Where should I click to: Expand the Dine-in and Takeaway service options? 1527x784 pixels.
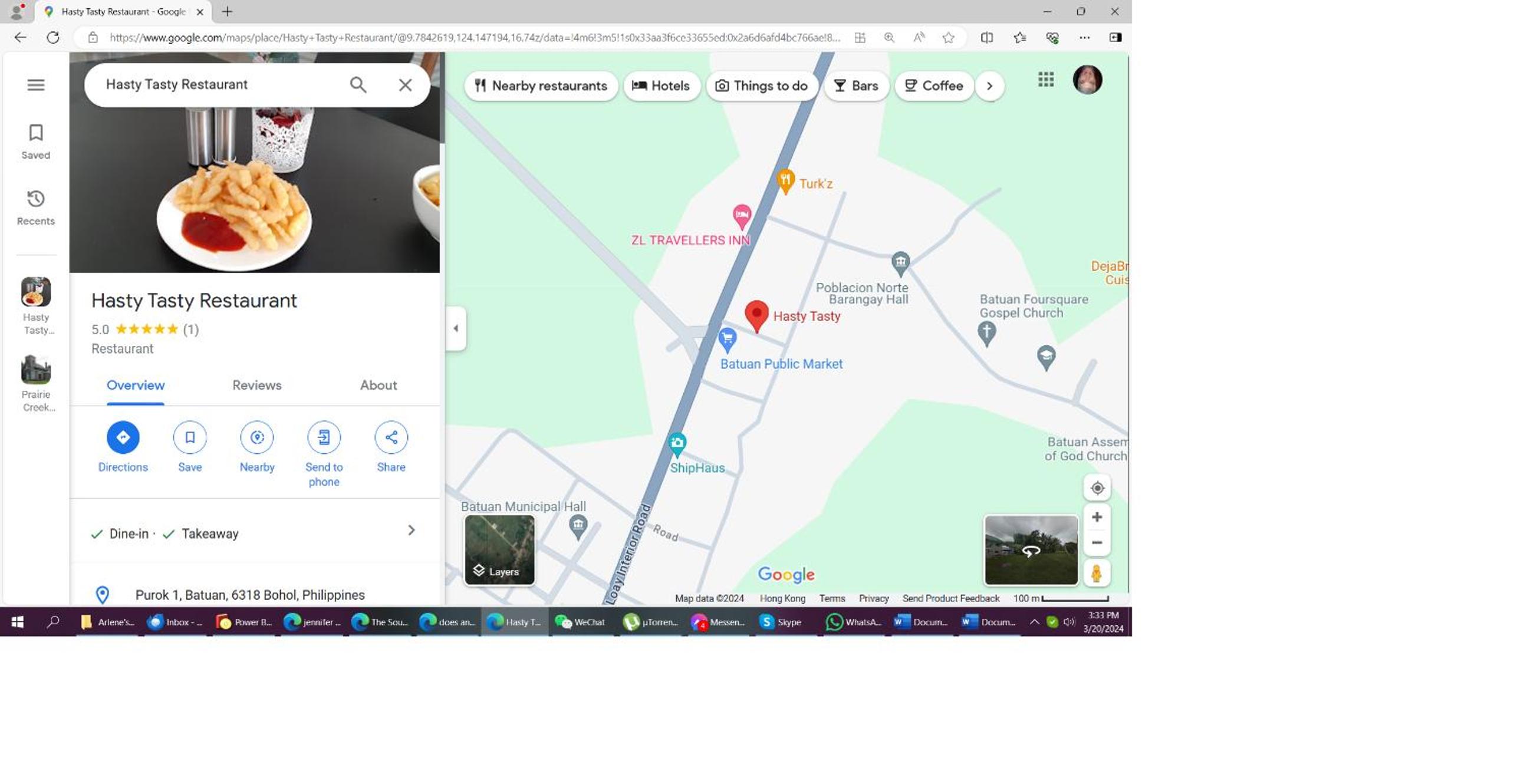255,533
